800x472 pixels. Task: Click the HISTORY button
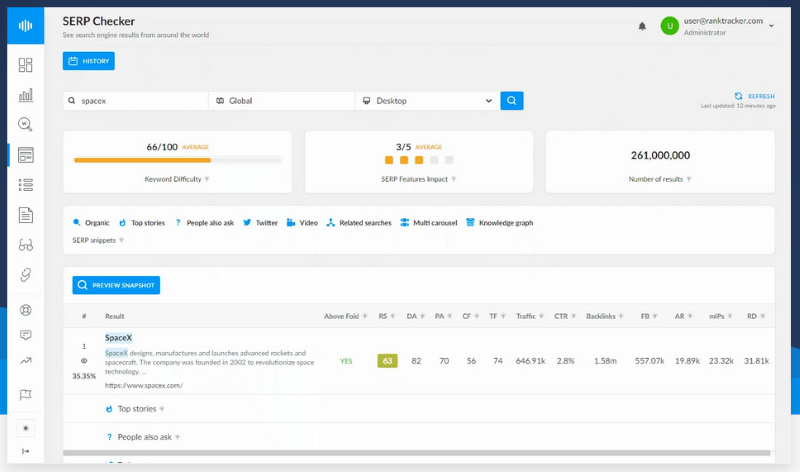click(x=89, y=61)
